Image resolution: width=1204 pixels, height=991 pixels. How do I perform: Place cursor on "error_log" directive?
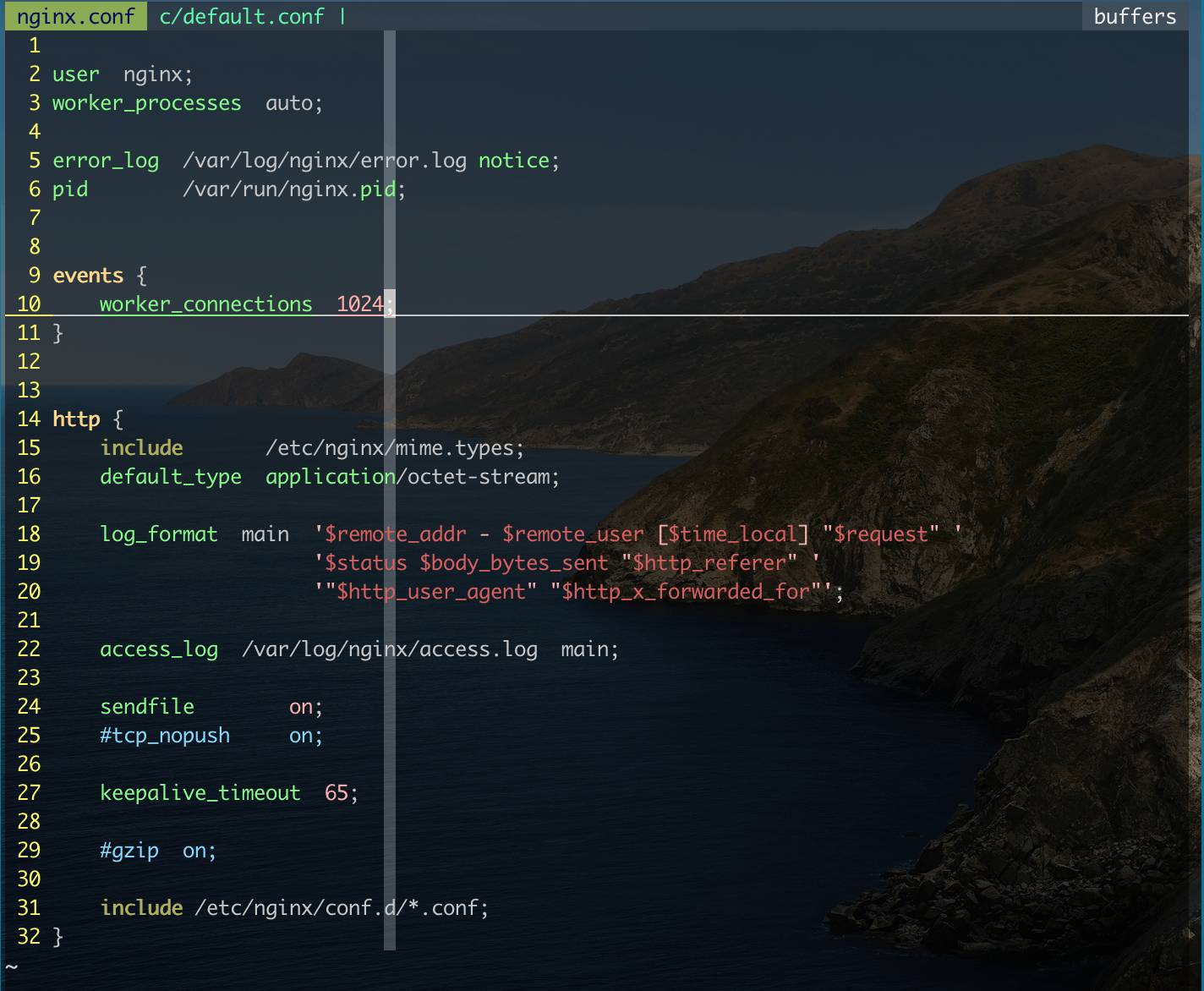click(106, 161)
